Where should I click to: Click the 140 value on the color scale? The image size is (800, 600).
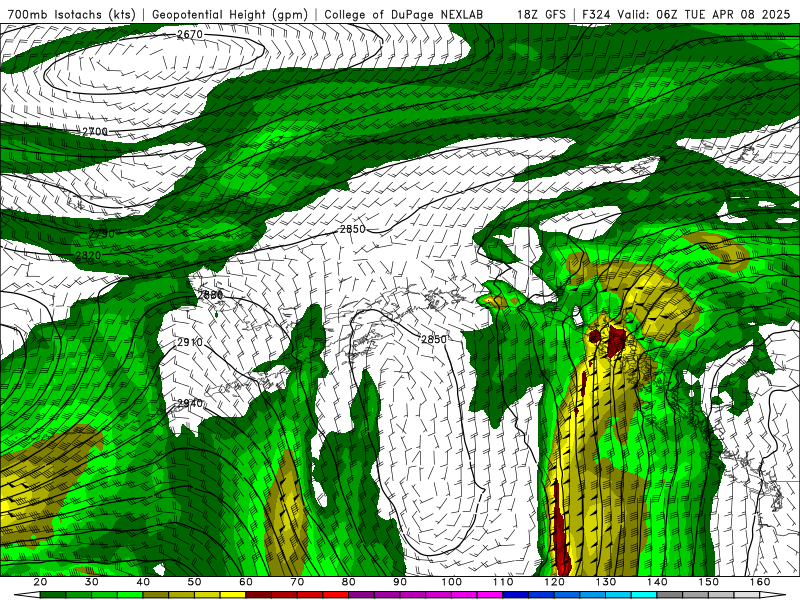click(x=657, y=582)
